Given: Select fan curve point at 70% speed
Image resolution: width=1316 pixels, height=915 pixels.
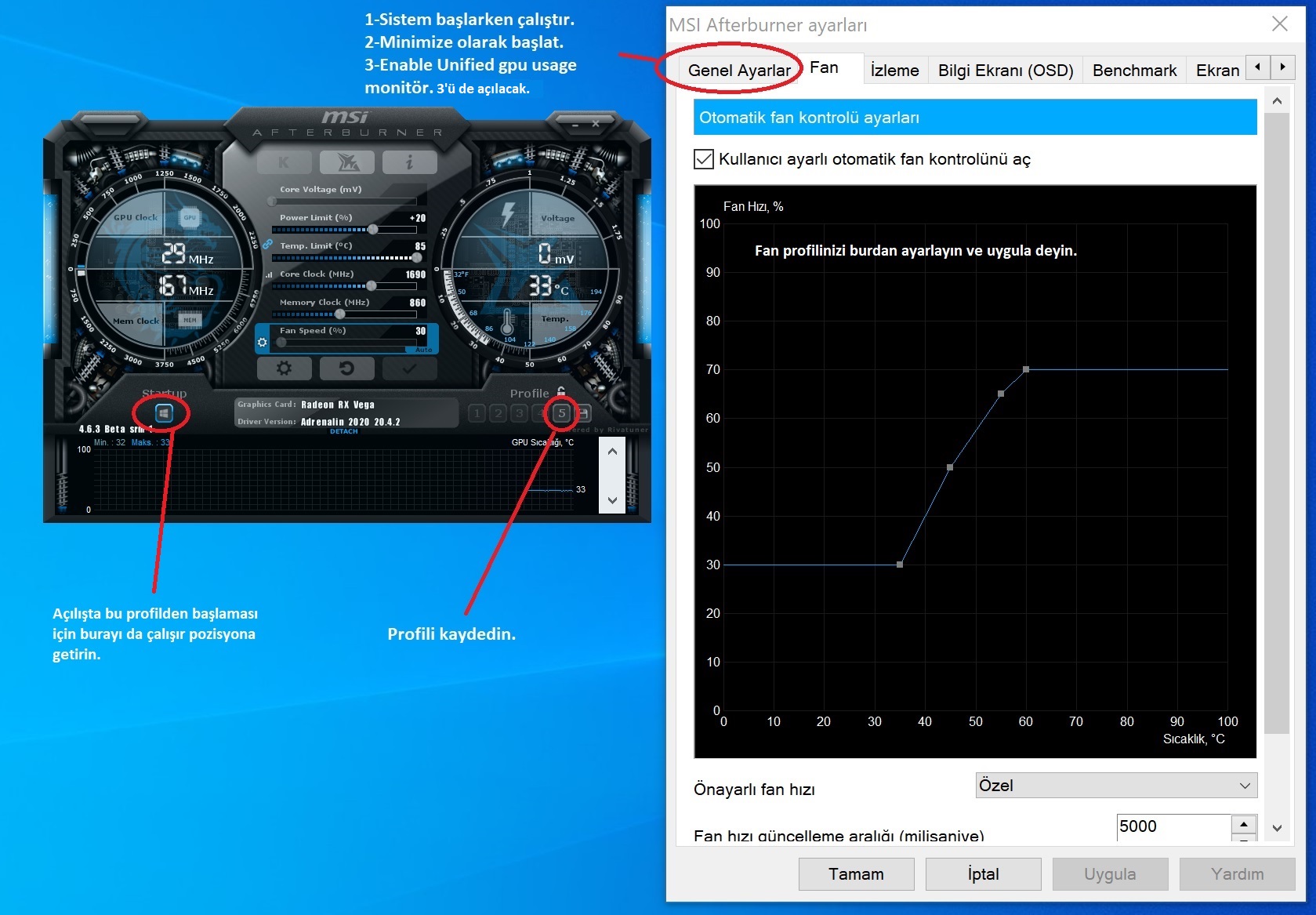Looking at the screenshot, I should point(1026,369).
